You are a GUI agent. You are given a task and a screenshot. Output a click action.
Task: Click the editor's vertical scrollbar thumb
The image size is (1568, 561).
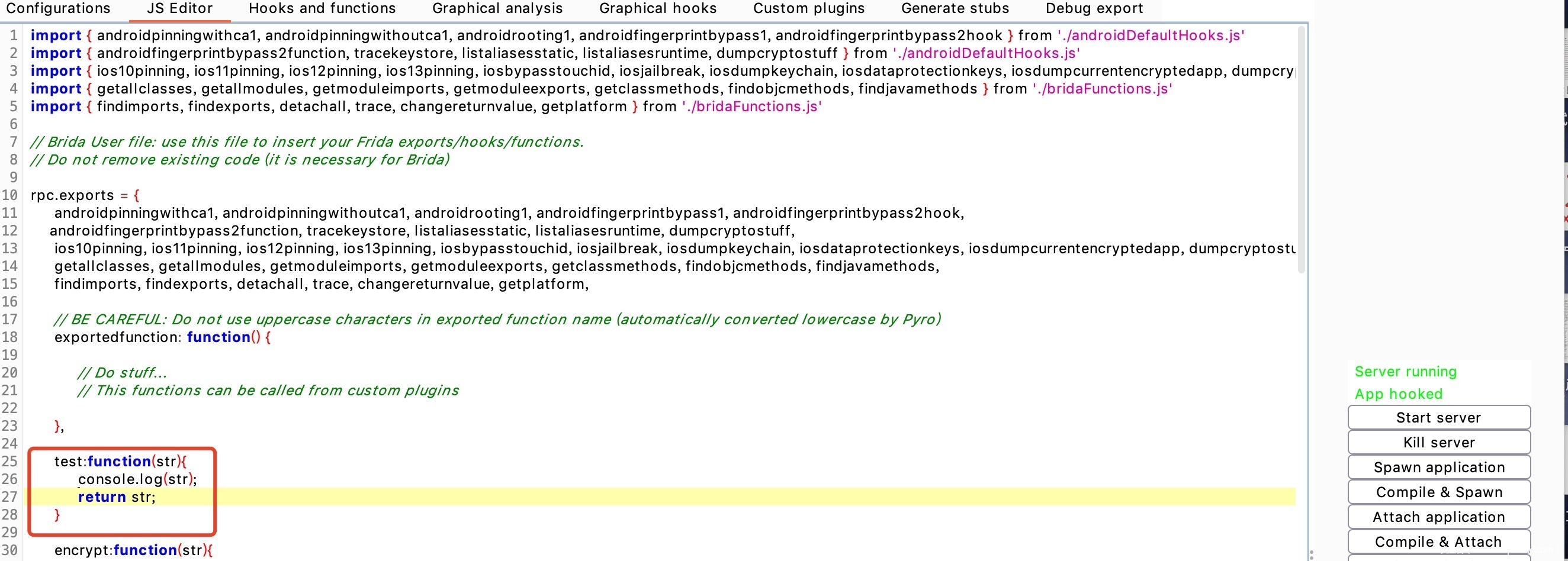pyautogui.click(x=1302, y=149)
